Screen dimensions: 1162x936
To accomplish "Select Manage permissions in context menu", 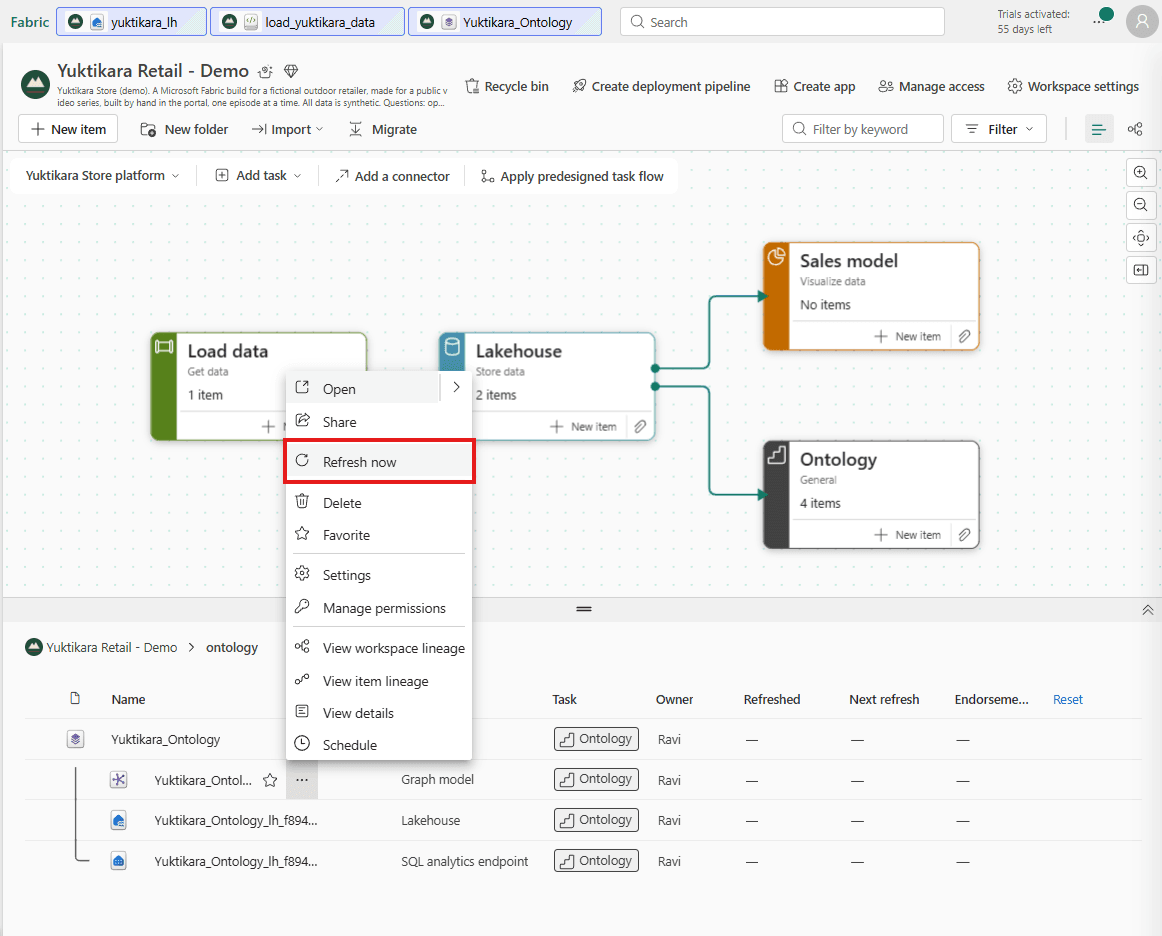I will [x=379, y=608].
